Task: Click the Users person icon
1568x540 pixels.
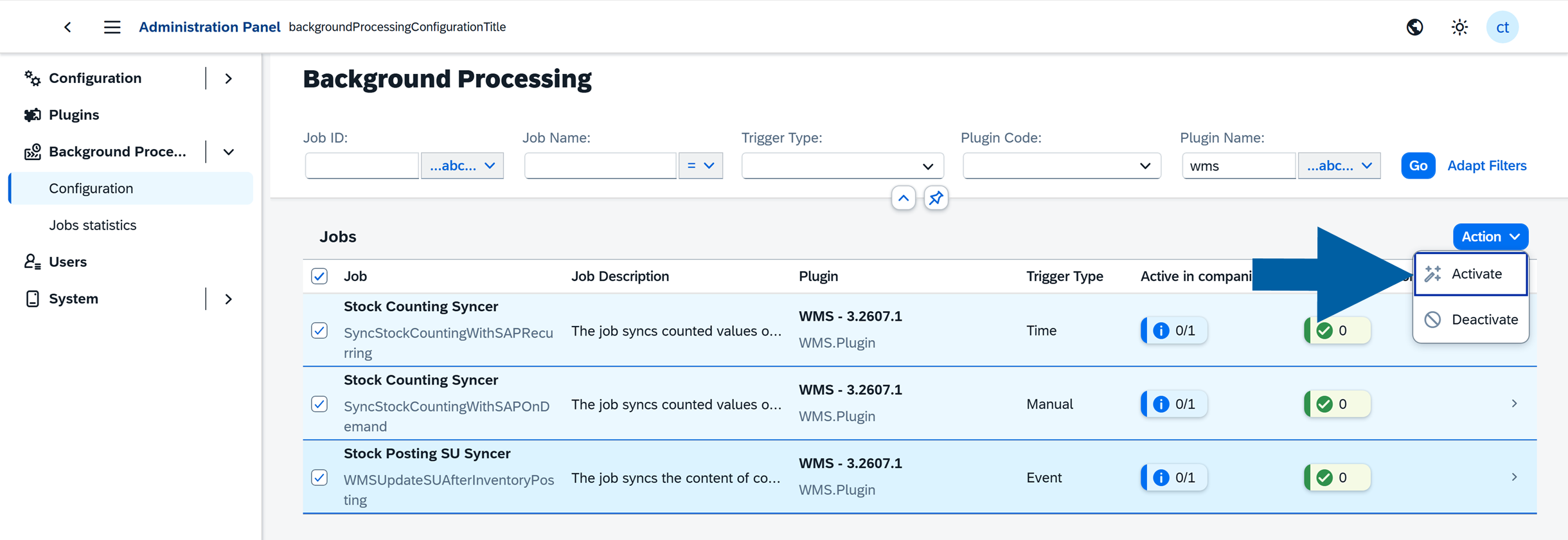Action: (x=32, y=262)
